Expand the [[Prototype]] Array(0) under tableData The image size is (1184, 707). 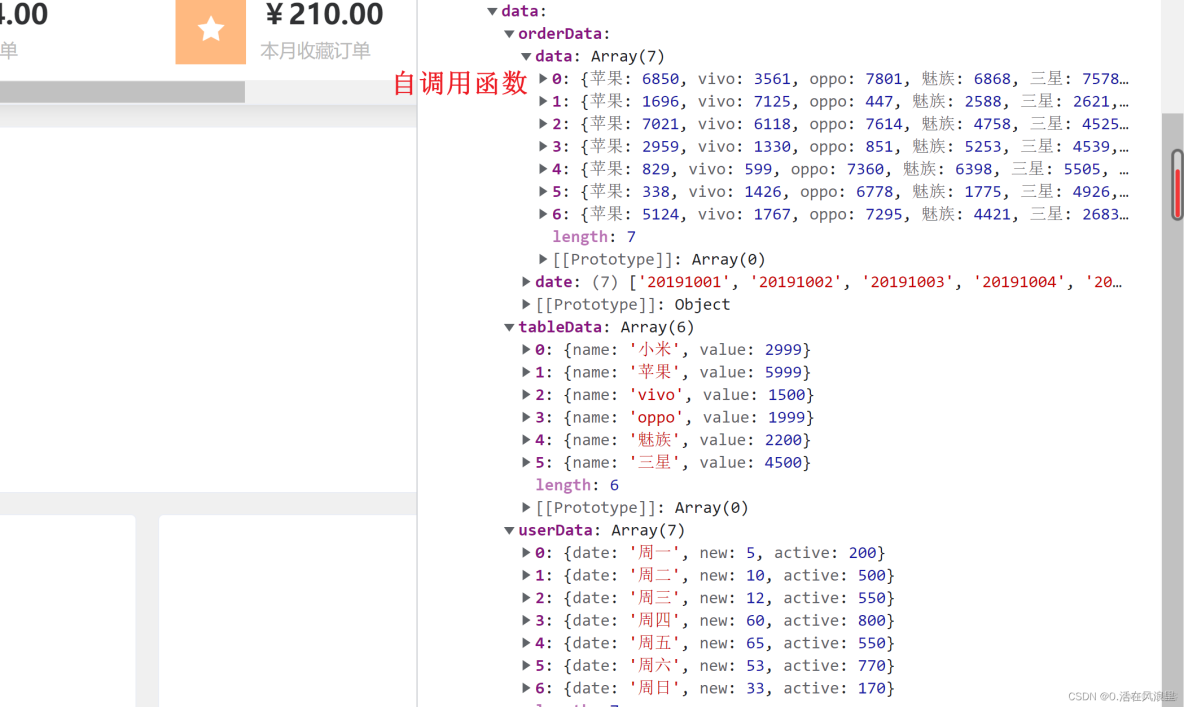[x=525, y=507]
